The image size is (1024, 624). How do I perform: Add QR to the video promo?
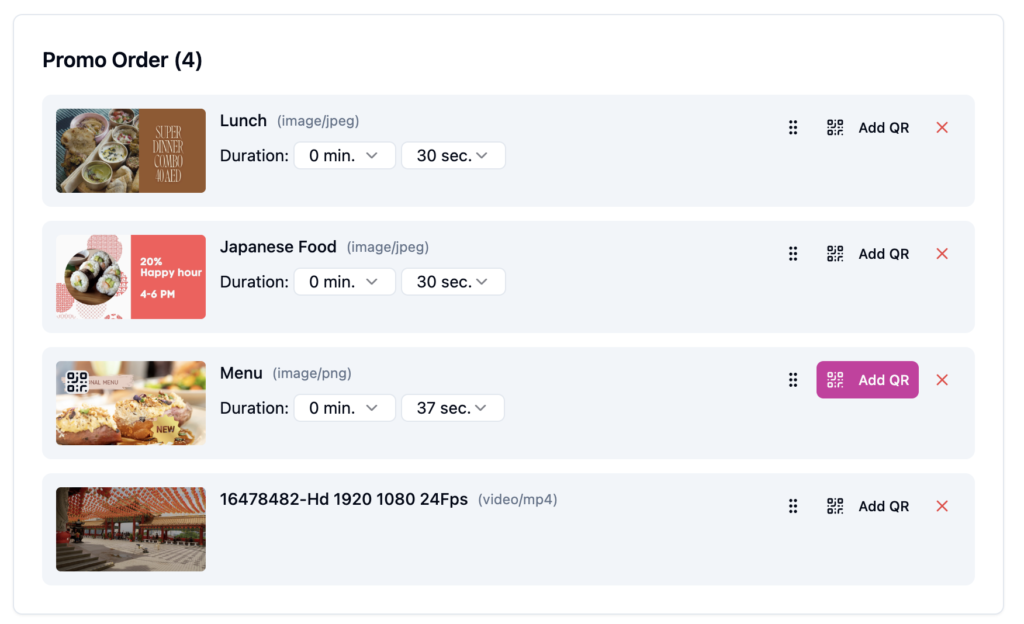[x=868, y=506]
